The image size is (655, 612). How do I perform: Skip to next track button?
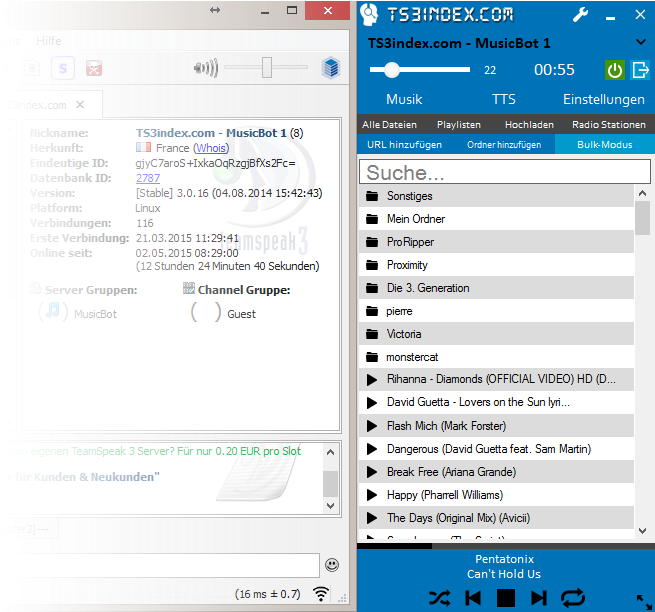click(x=539, y=598)
